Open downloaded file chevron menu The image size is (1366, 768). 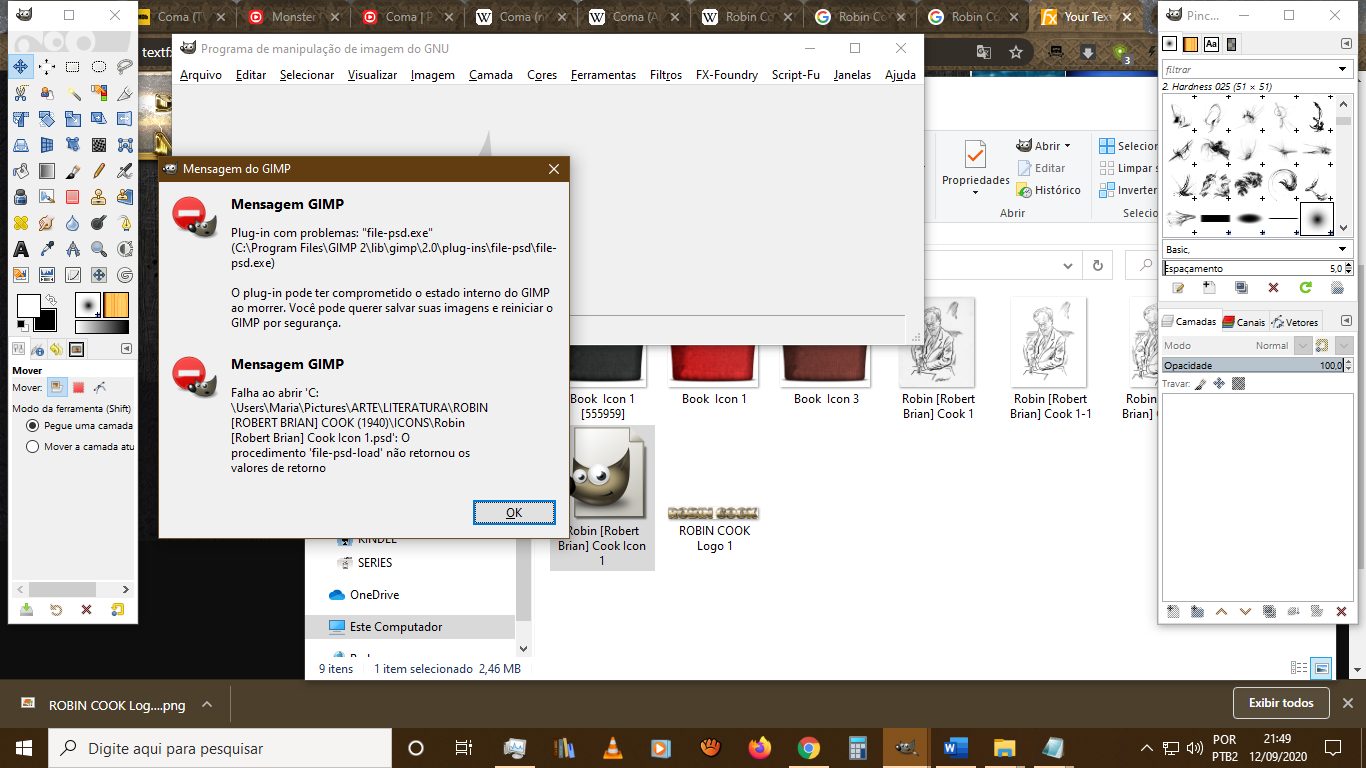pos(207,704)
